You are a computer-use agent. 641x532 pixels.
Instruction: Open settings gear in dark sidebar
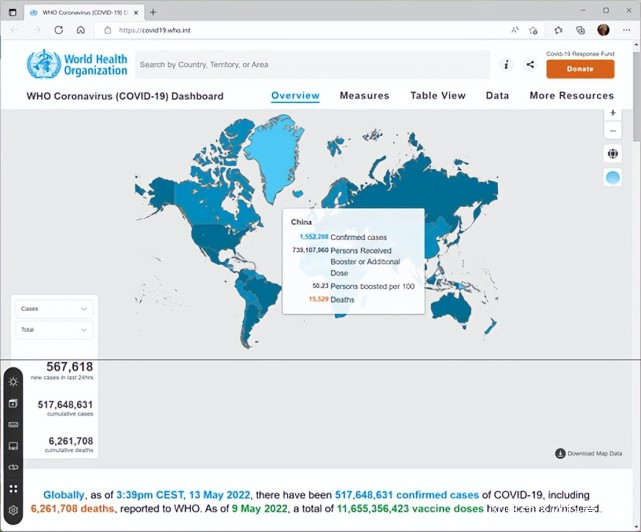tap(13, 510)
